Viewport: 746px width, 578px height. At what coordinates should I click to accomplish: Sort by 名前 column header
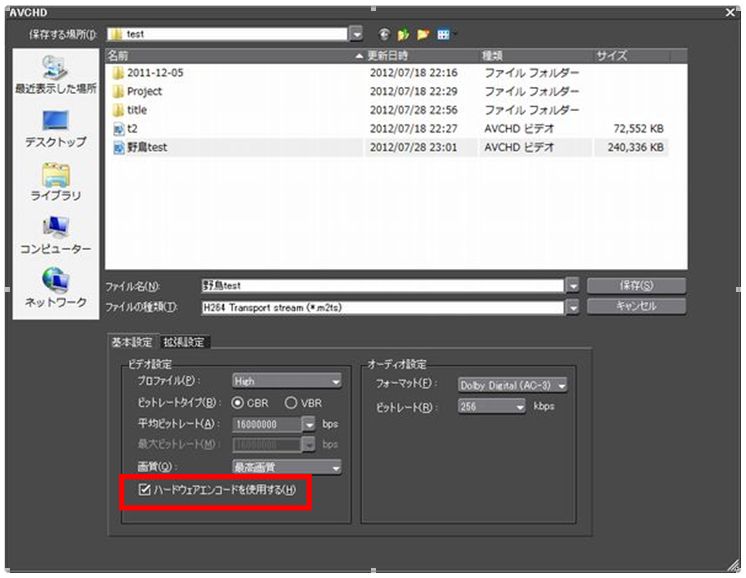(x=236, y=56)
